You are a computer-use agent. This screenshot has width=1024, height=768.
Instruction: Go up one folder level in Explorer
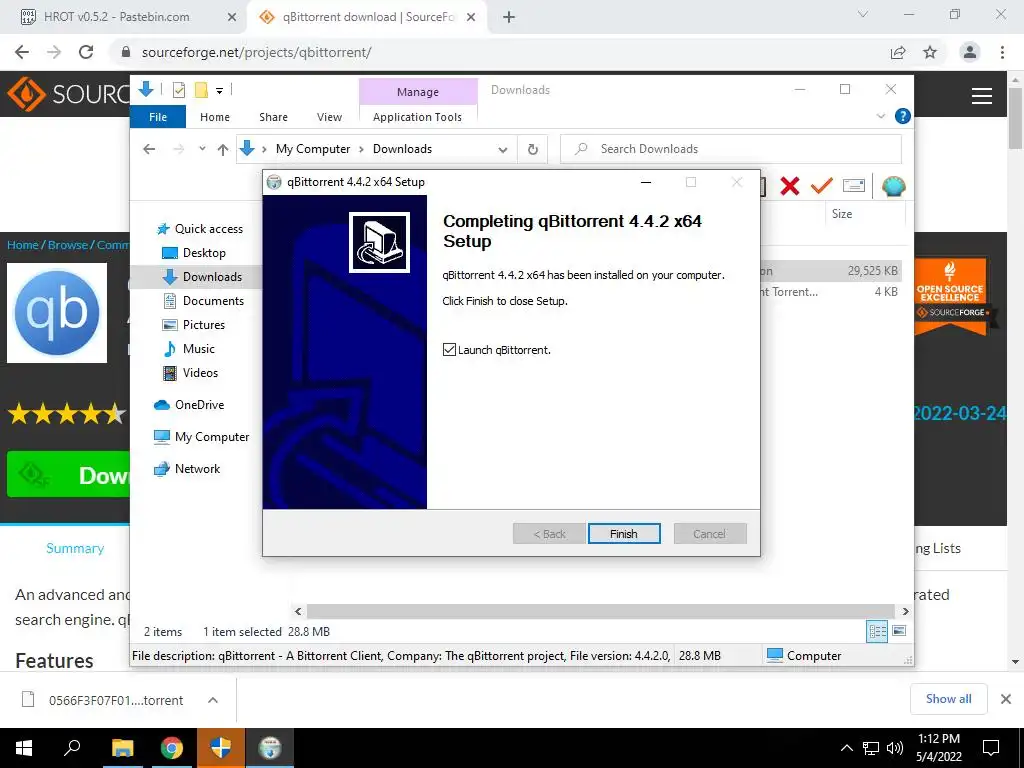pyautogui.click(x=223, y=150)
